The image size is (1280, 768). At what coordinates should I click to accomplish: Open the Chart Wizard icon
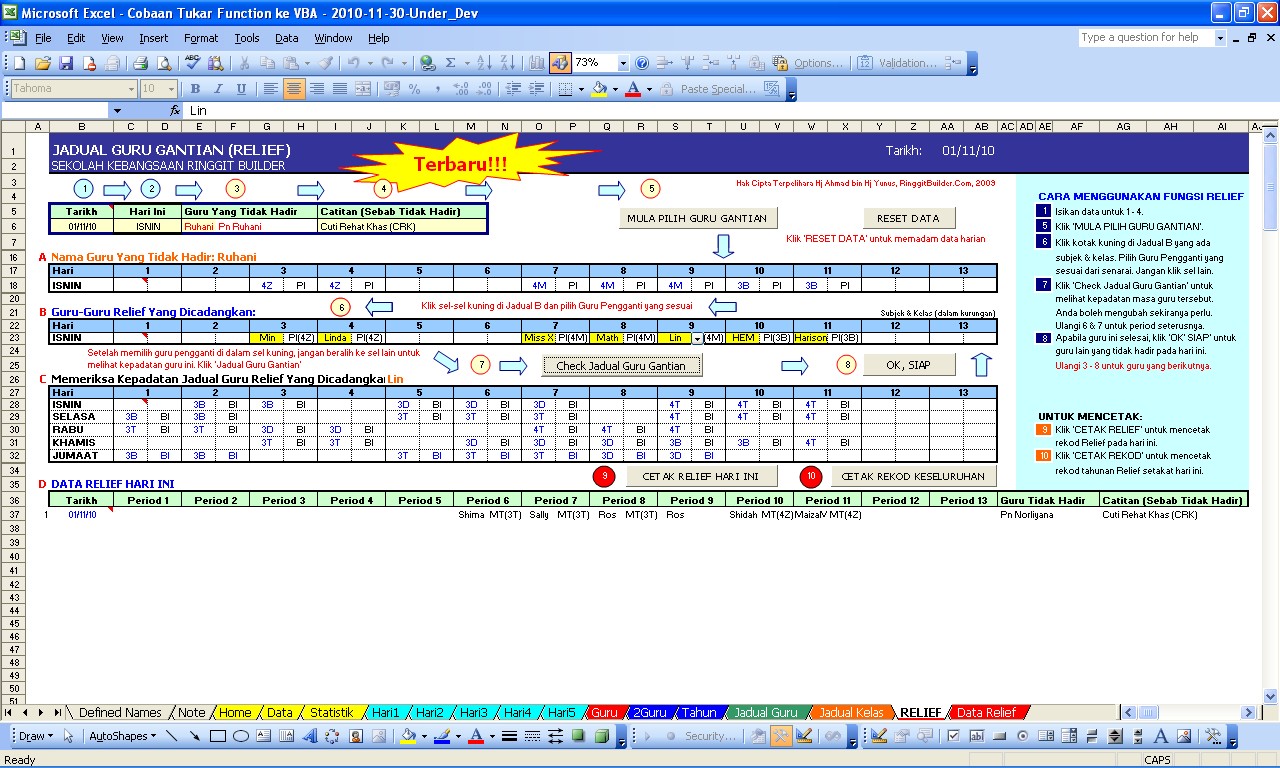point(536,63)
